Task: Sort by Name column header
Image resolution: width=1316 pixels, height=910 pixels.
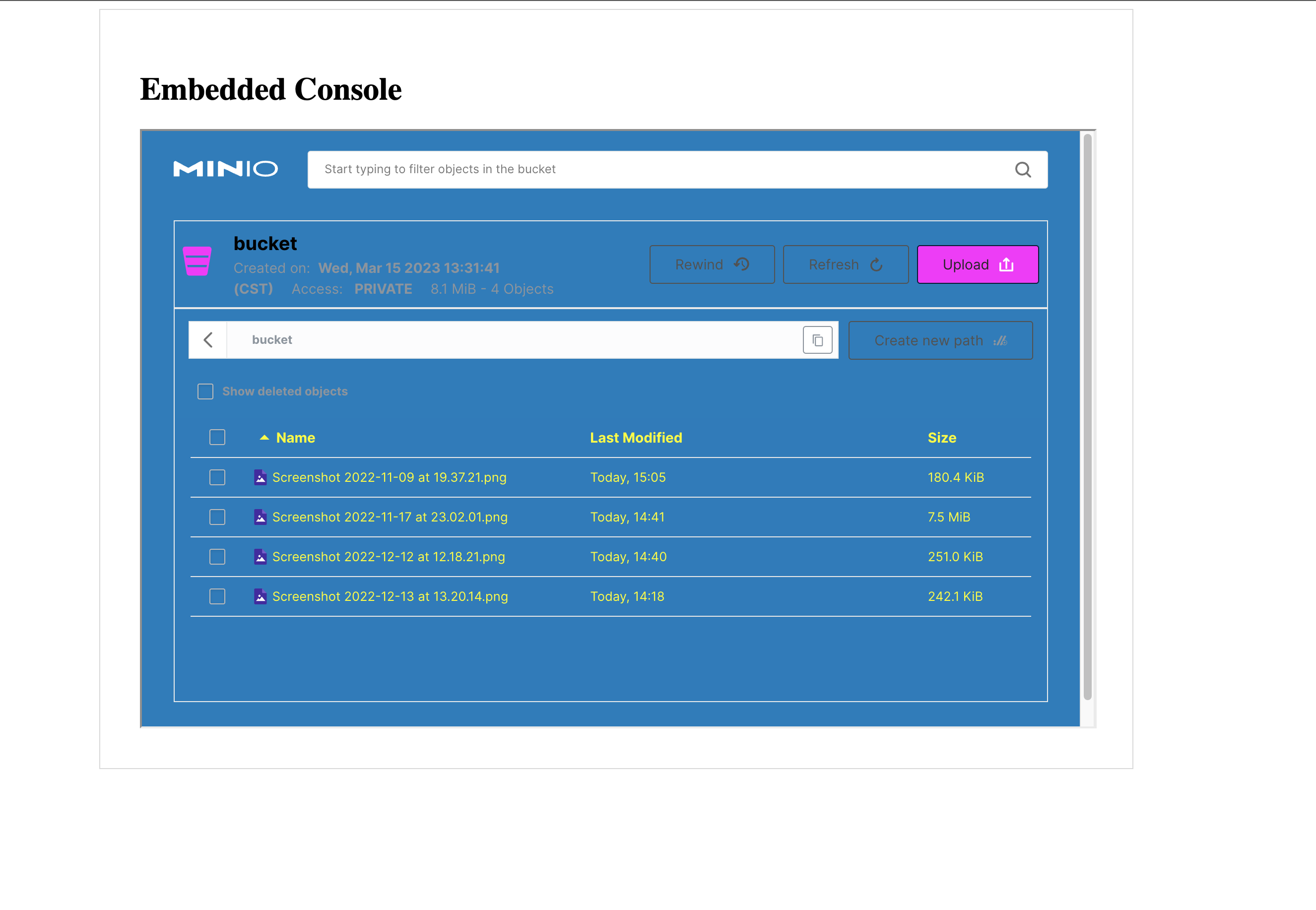Action: [295, 438]
